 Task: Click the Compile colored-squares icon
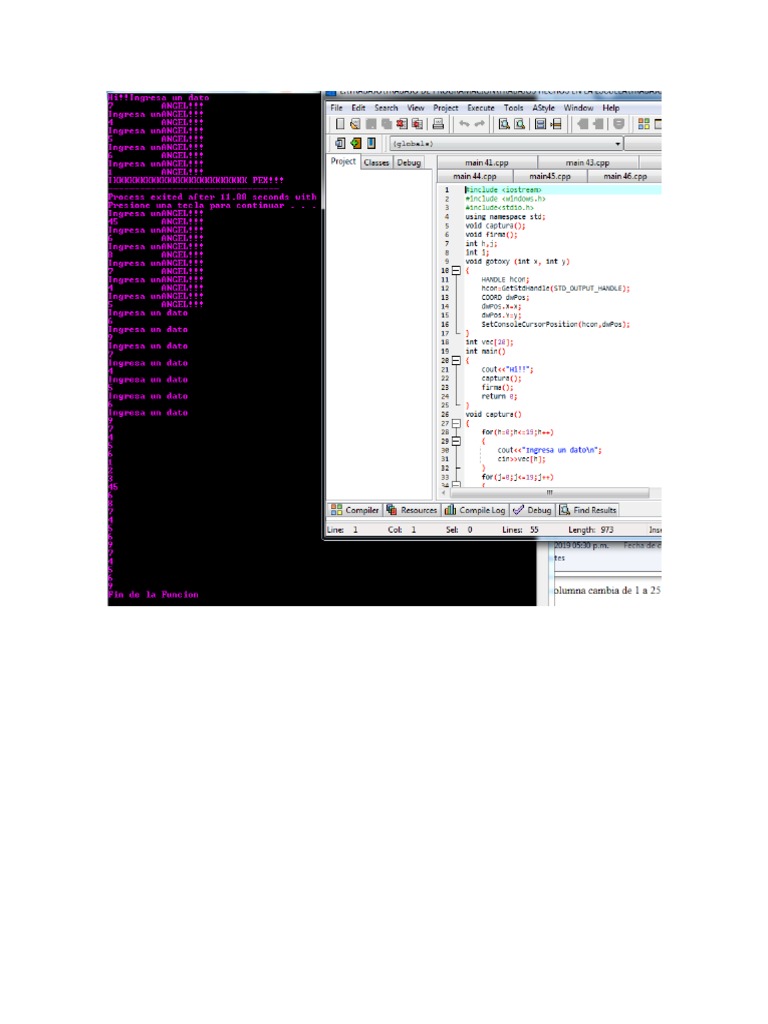[x=643, y=123]
